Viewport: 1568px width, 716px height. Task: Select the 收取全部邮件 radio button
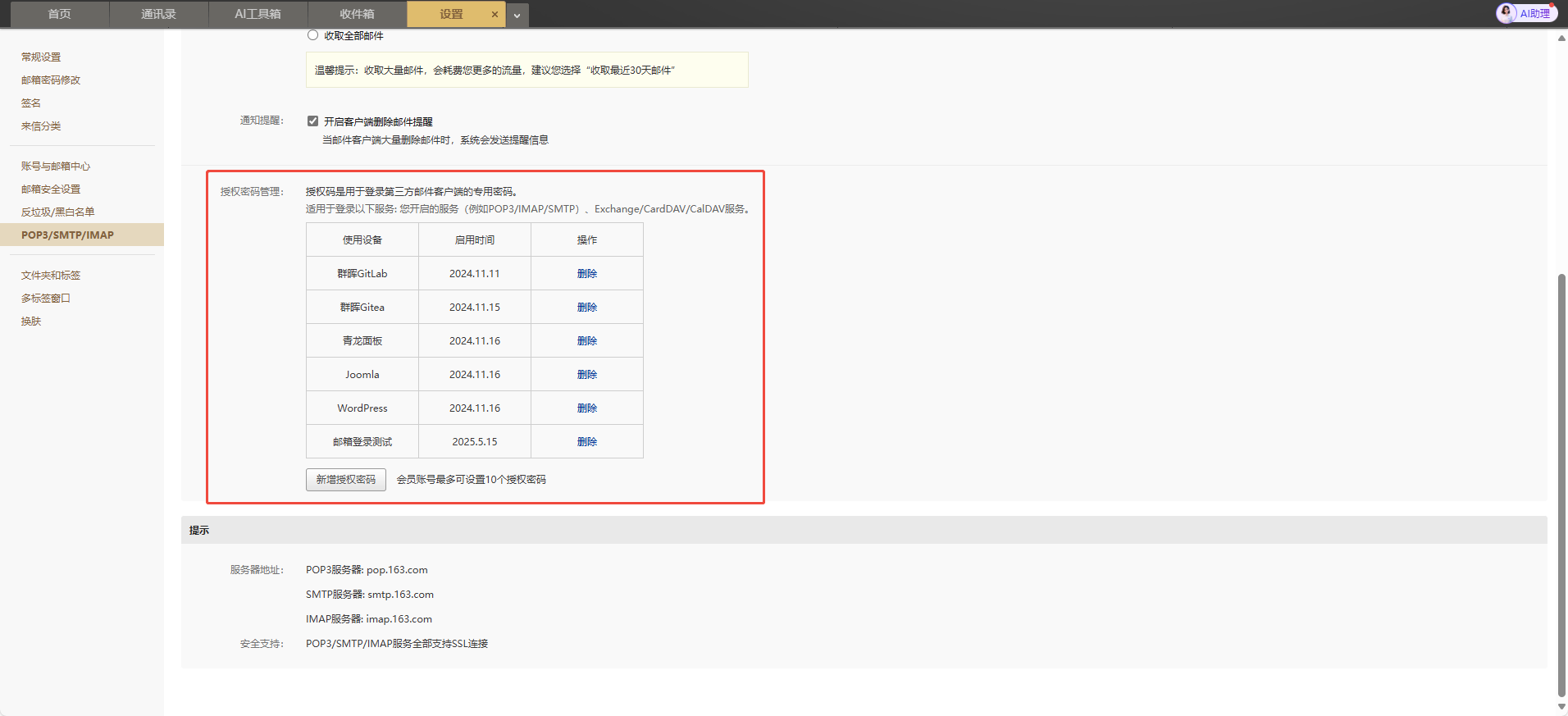312,35
